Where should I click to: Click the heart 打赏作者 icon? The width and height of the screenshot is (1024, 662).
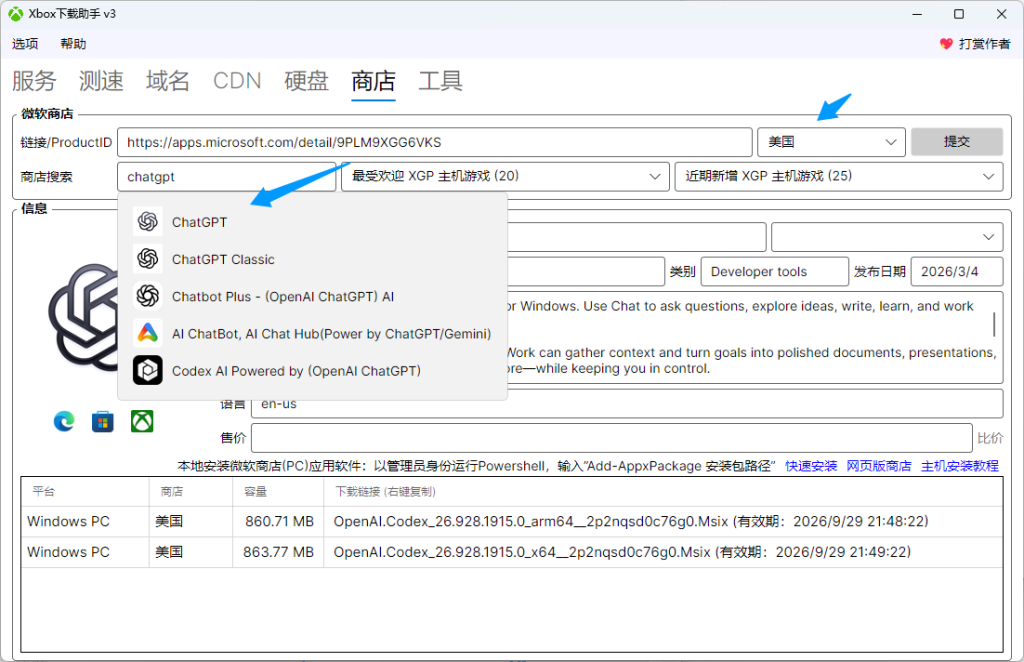tap(946, 44)
